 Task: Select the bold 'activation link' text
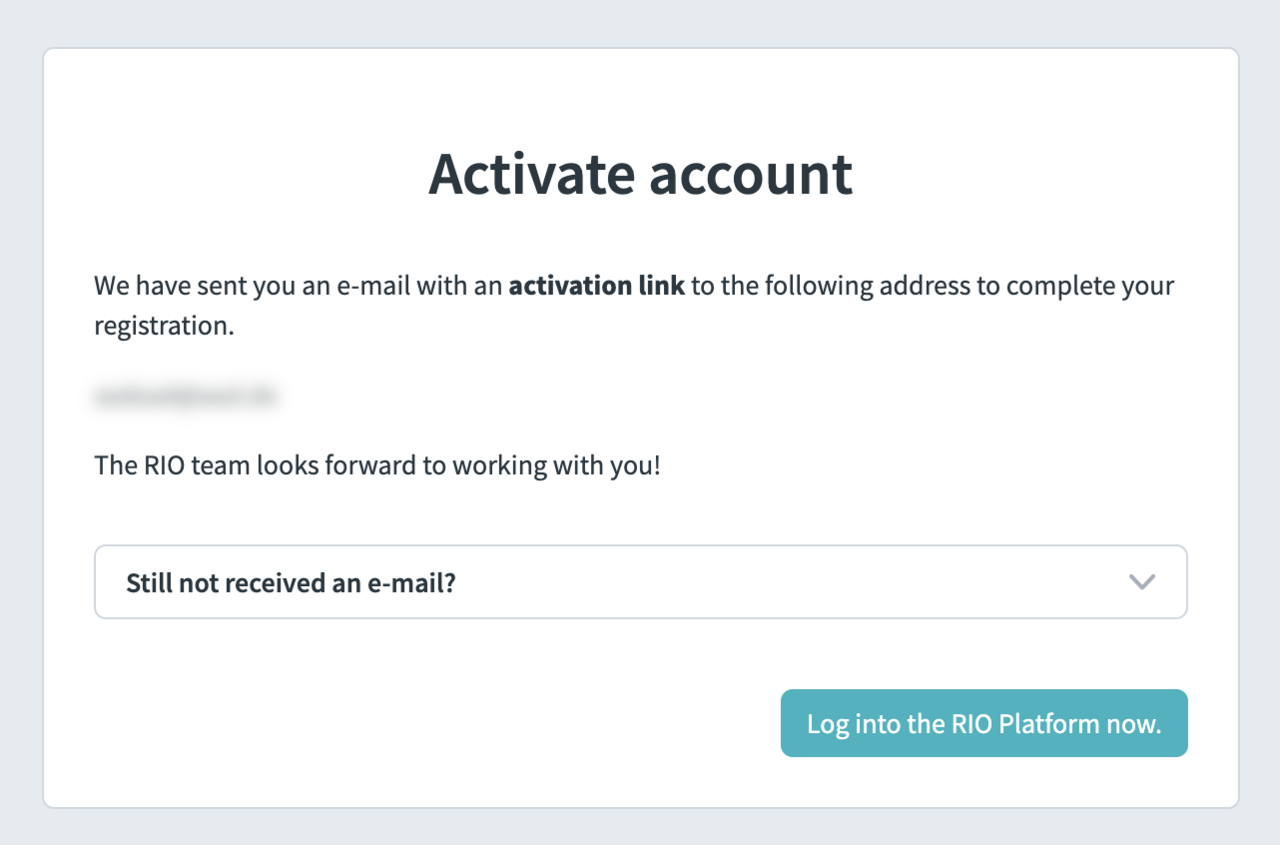(x=597, y=285)
